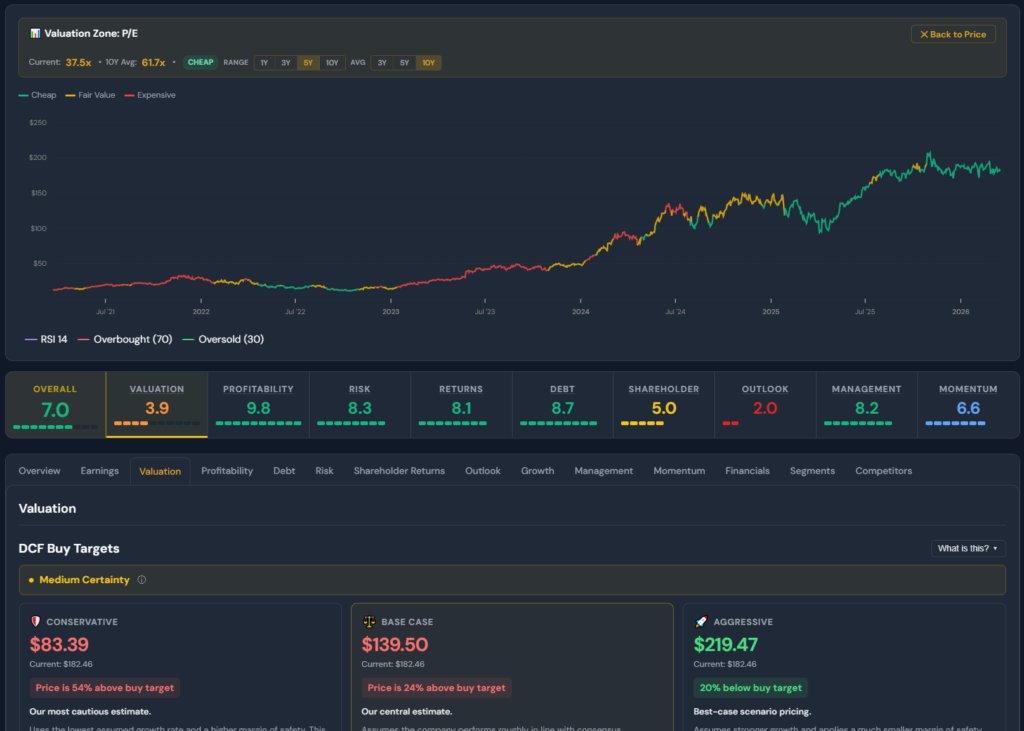
Task: Open the Profitability score card
Action: coord(258,404)
